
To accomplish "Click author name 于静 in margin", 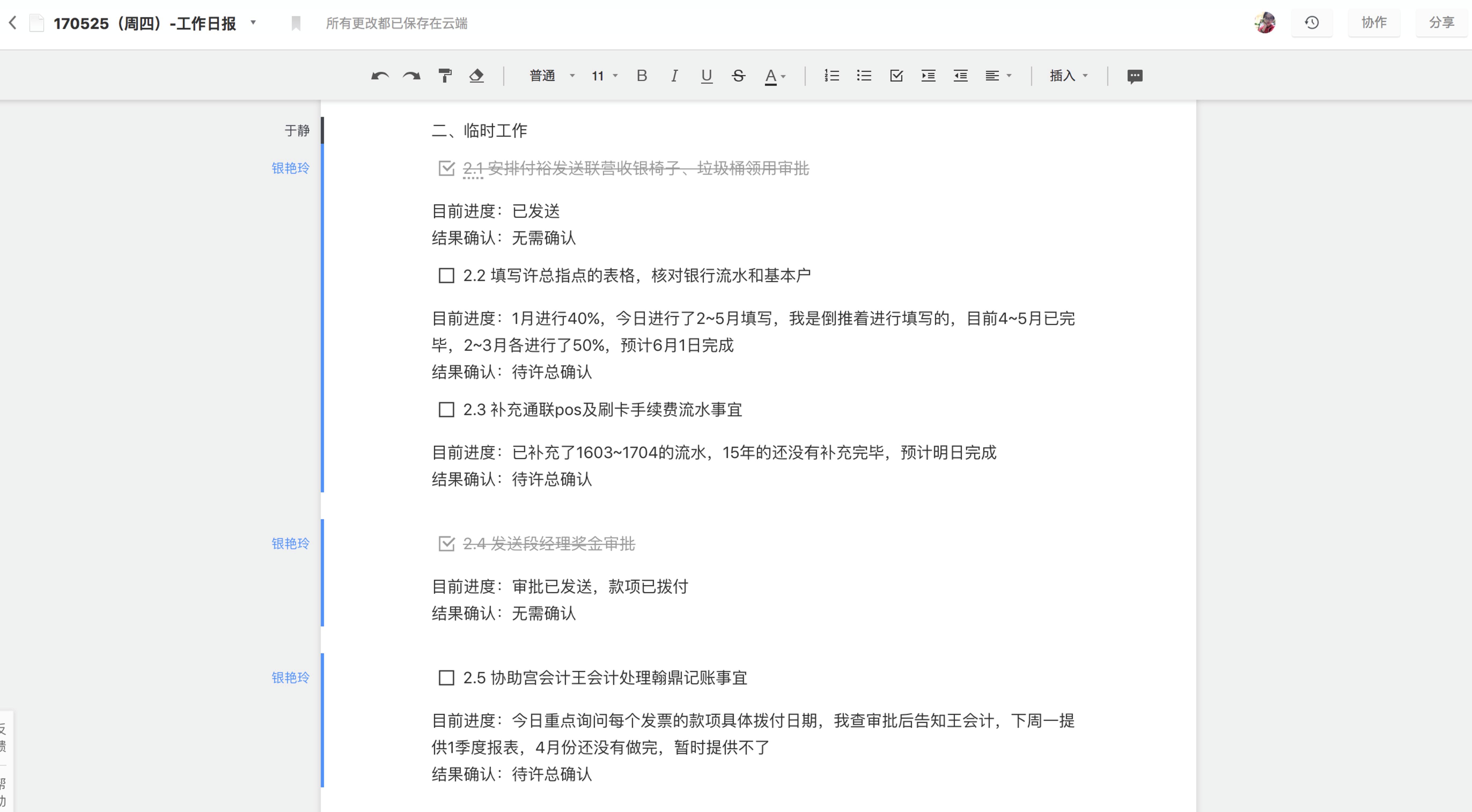I will pyautogui.click(x=297, y=131).
